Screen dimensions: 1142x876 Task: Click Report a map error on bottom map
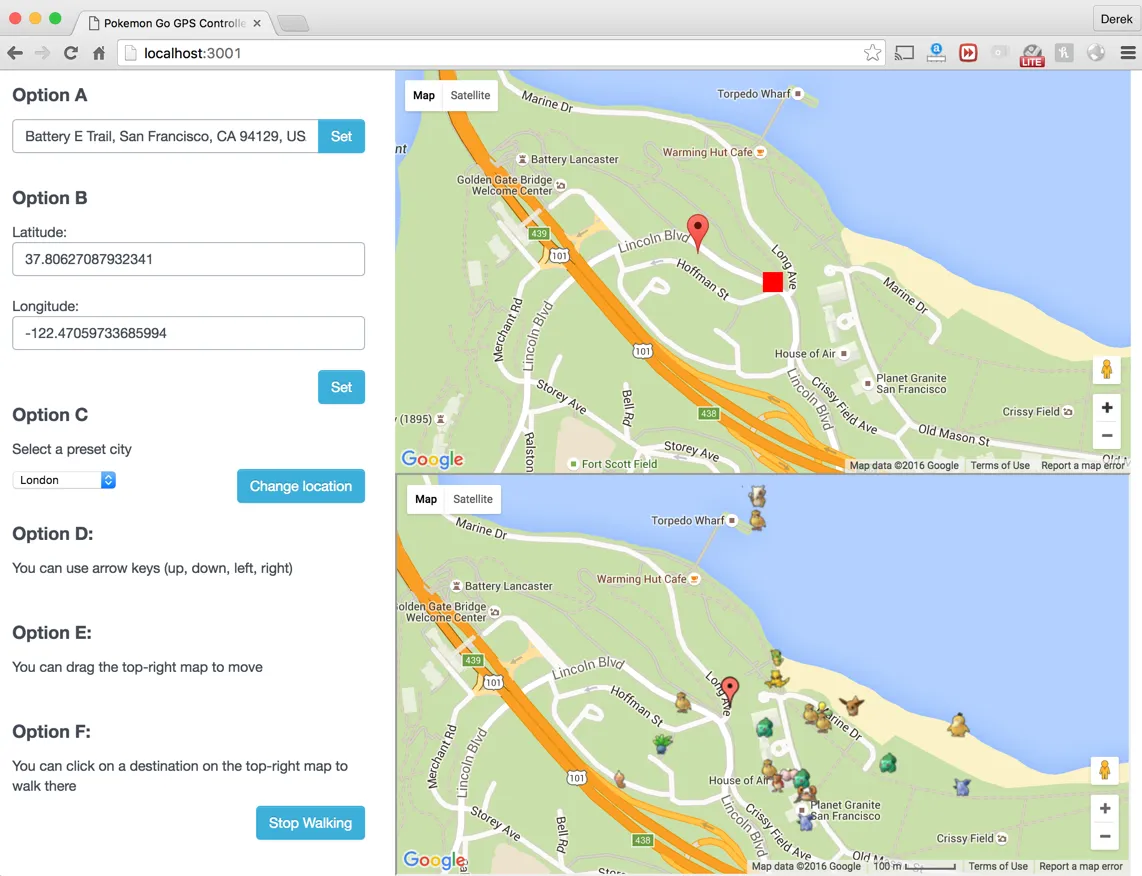pyautogui.click(x=1081, y=867)
